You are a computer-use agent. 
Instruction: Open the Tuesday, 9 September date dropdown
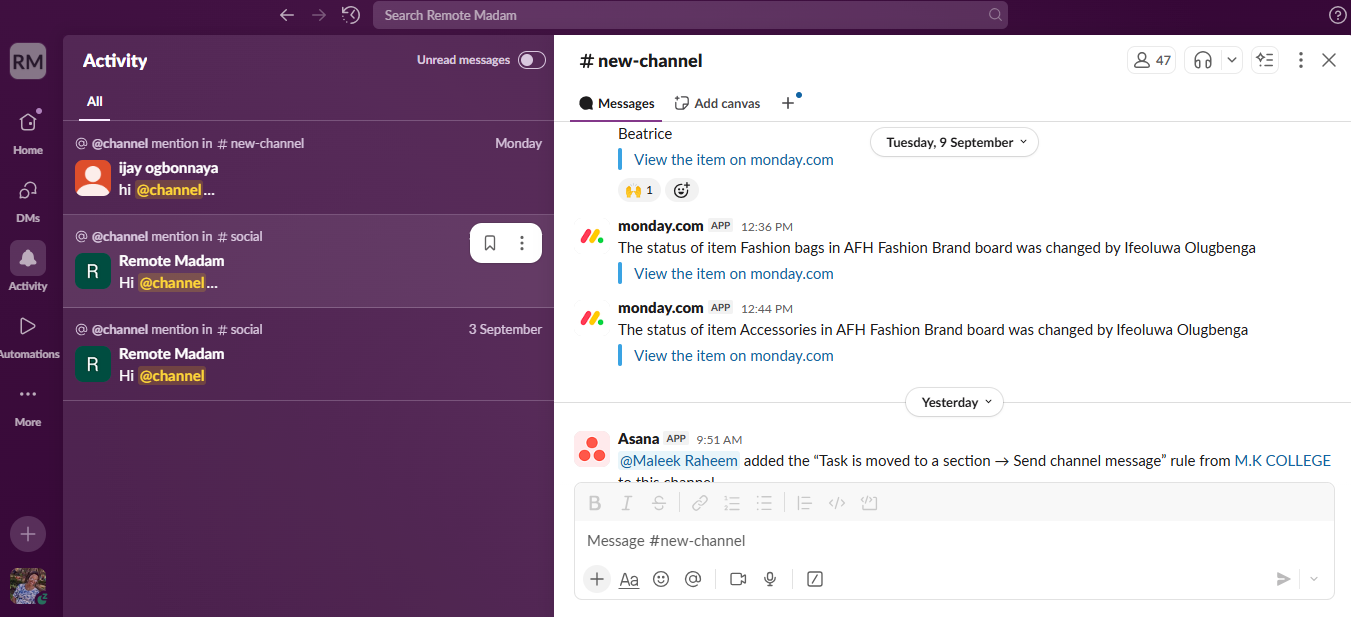point(954,142)
